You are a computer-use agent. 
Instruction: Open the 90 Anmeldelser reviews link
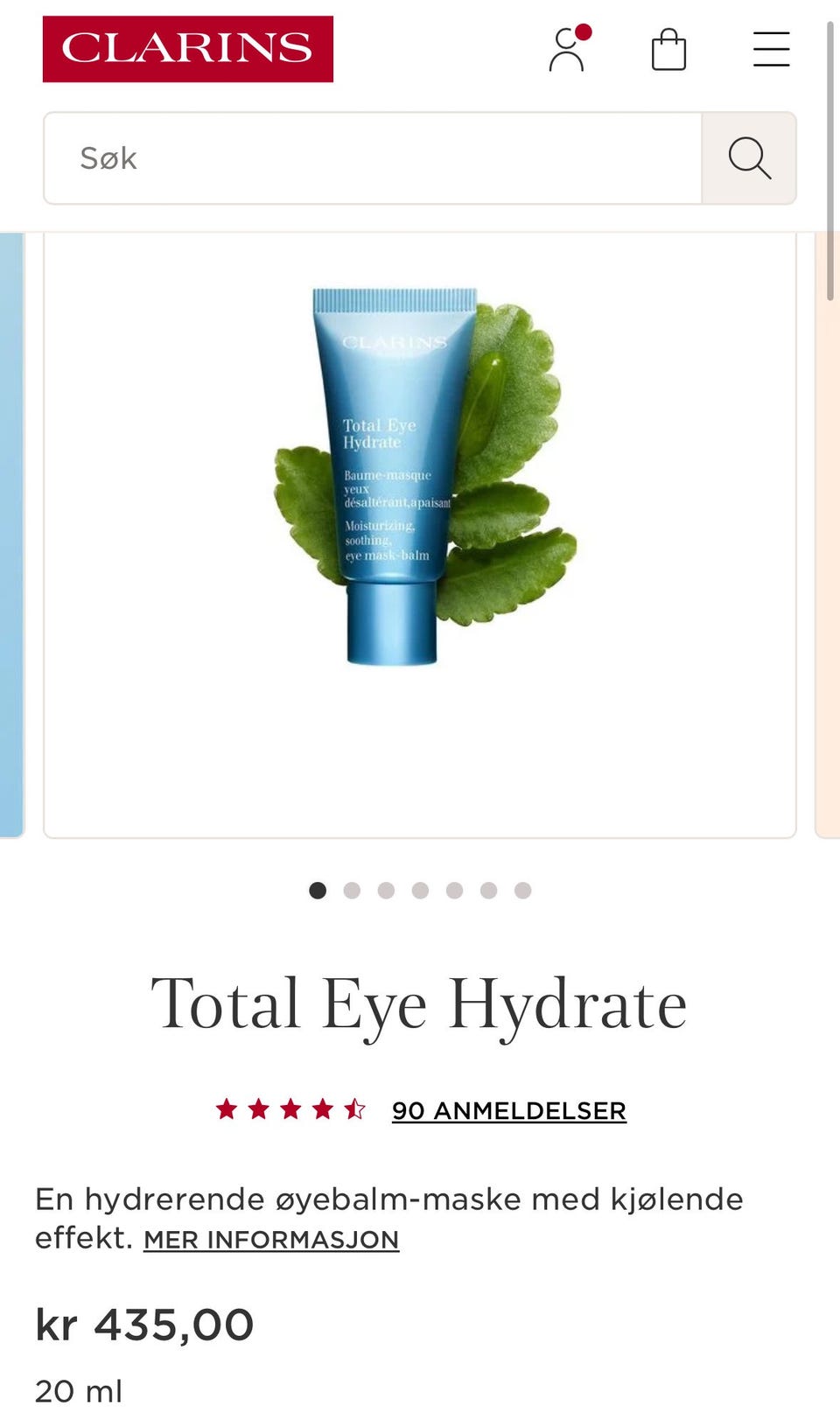(509, 1110)
